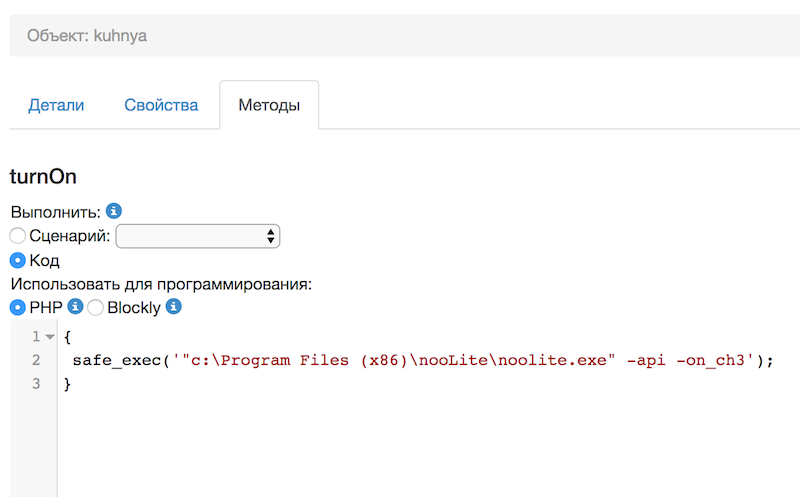Select the Методы tab
The image size is (800, 497).
(x=269, y=105)
